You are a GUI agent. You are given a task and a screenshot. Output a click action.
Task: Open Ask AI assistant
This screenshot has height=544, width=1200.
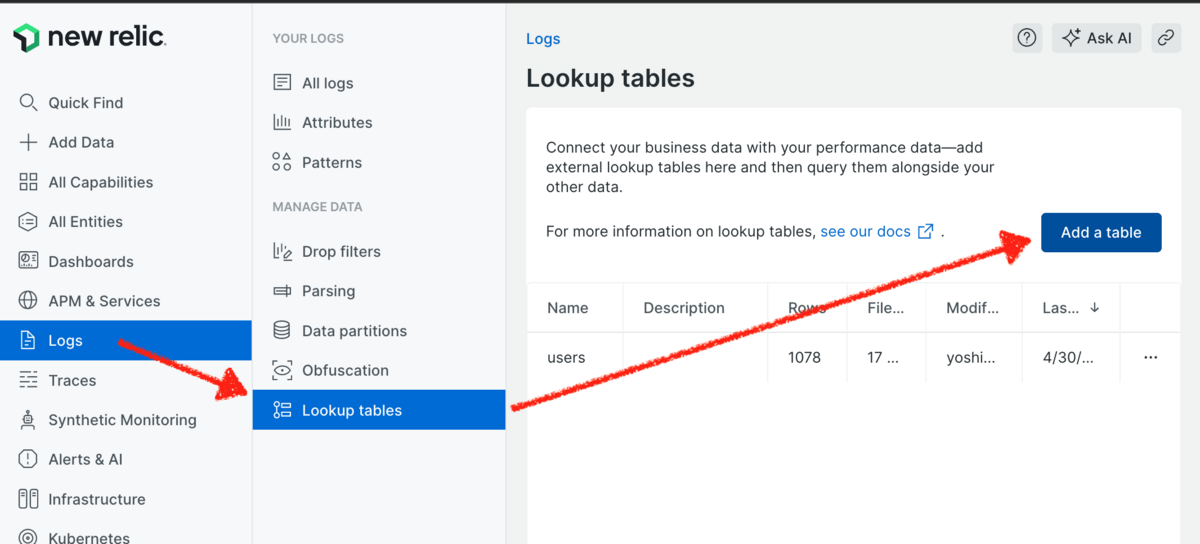[1097, 38]
